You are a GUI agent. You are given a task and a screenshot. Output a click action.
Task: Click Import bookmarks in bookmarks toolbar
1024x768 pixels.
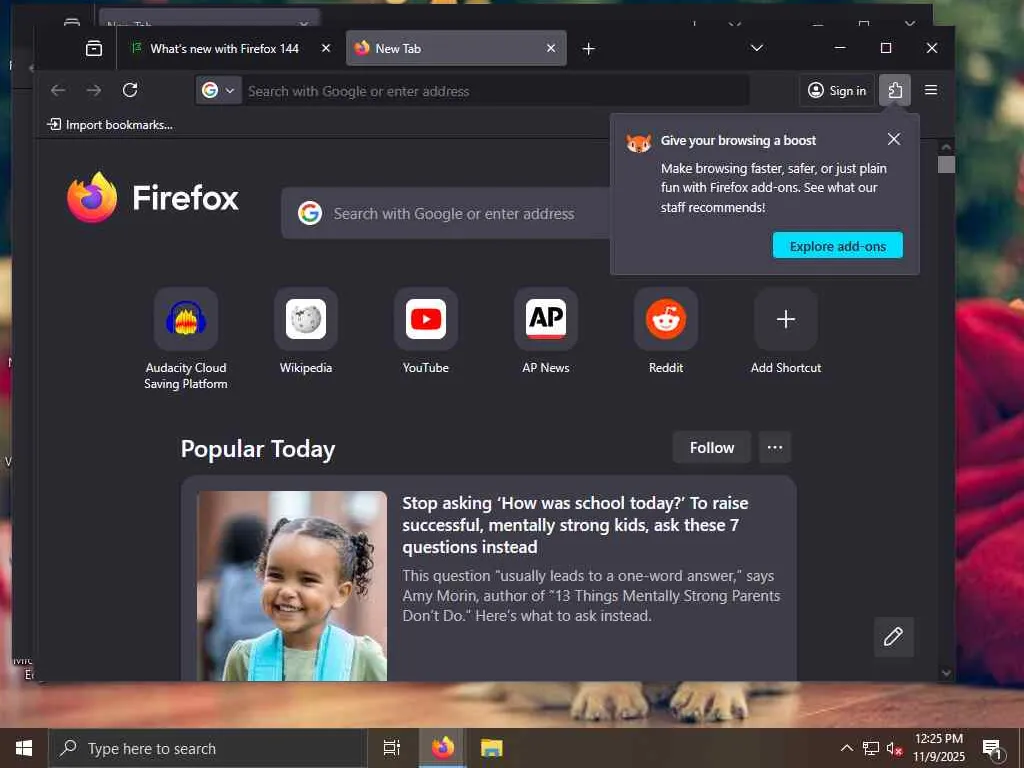(110, 125)
